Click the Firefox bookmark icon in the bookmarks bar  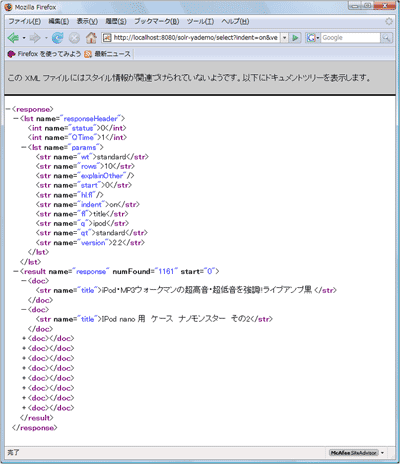point(11,54)
